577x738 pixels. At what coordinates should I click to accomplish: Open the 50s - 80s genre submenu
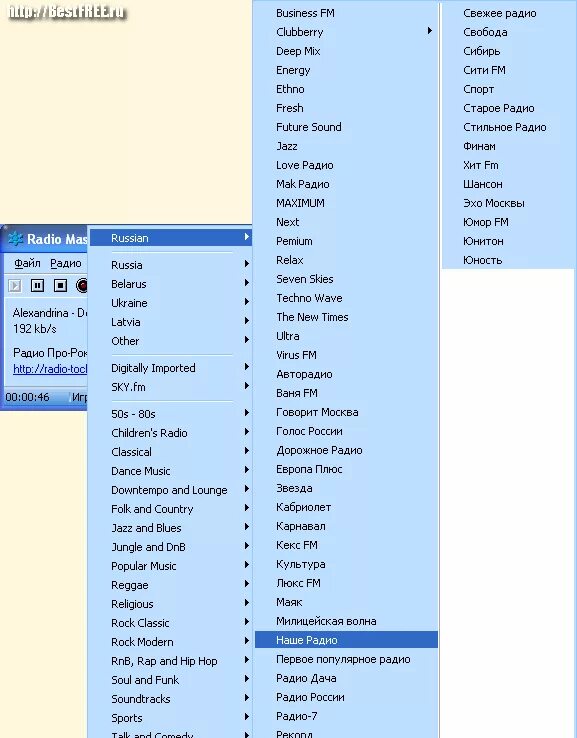click(171, 414)
